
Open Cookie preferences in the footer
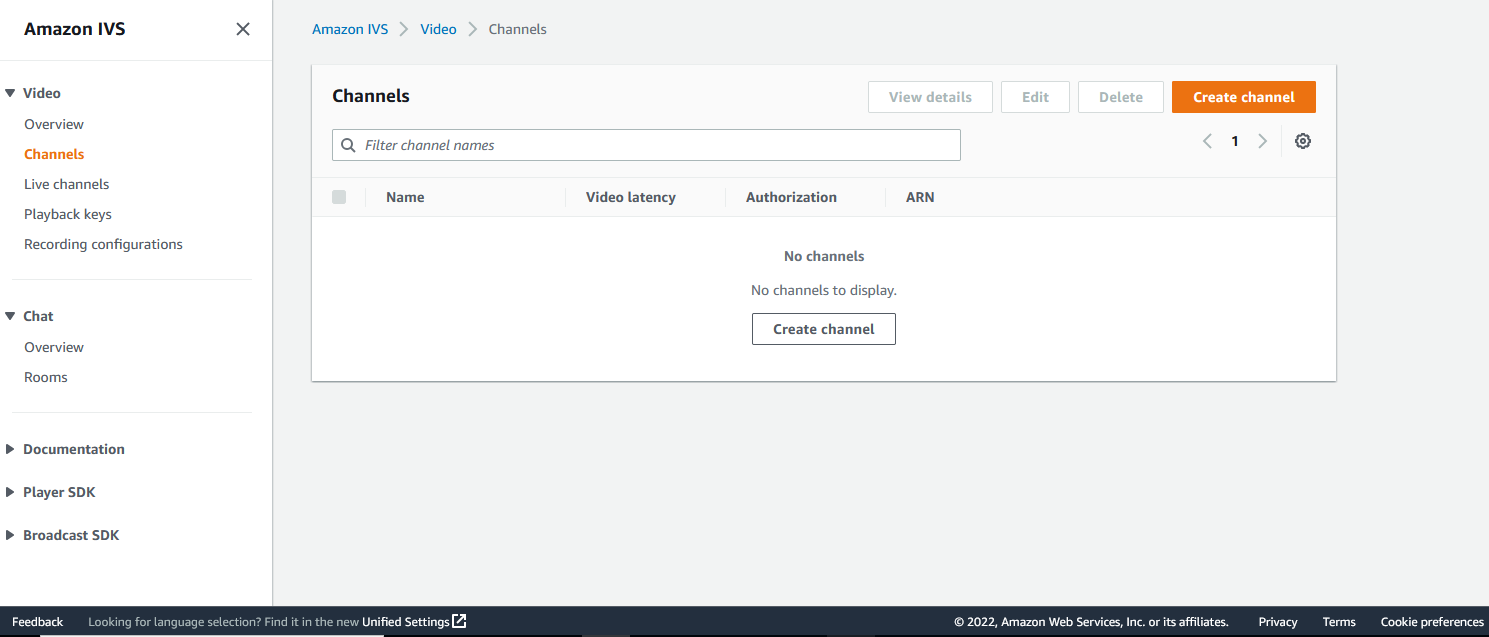point(1432,620)
